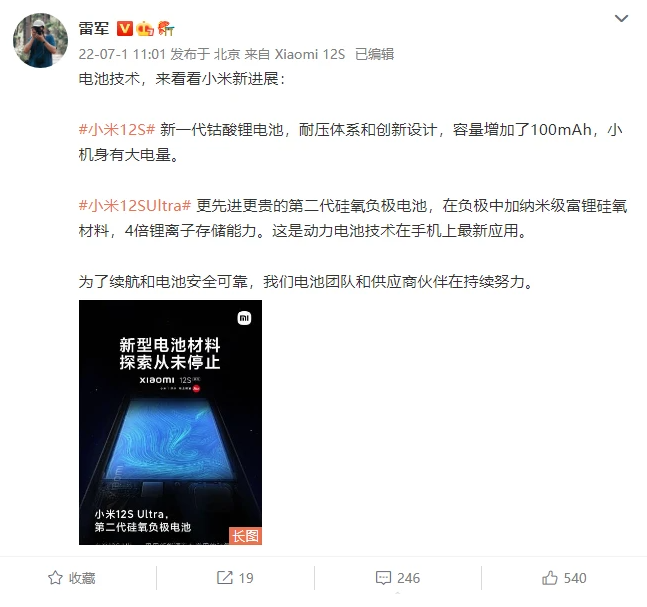Like the post with thumbs-up icon

click(x=550, y=578)
